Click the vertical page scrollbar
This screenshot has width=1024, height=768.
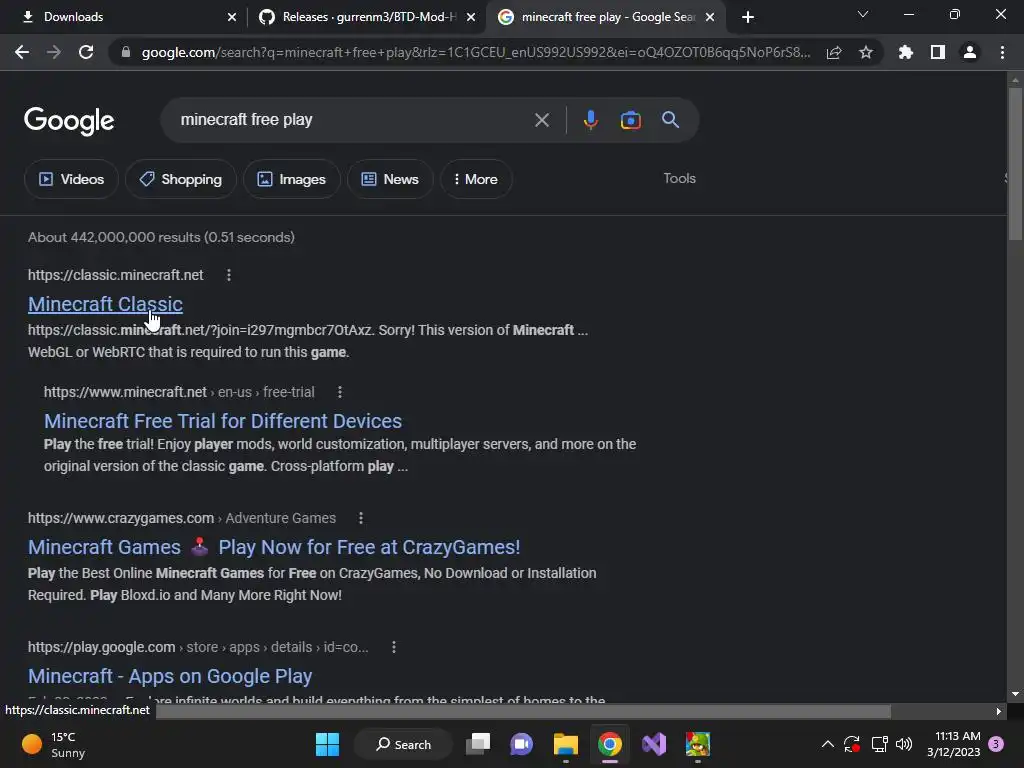coord(1015,164)
